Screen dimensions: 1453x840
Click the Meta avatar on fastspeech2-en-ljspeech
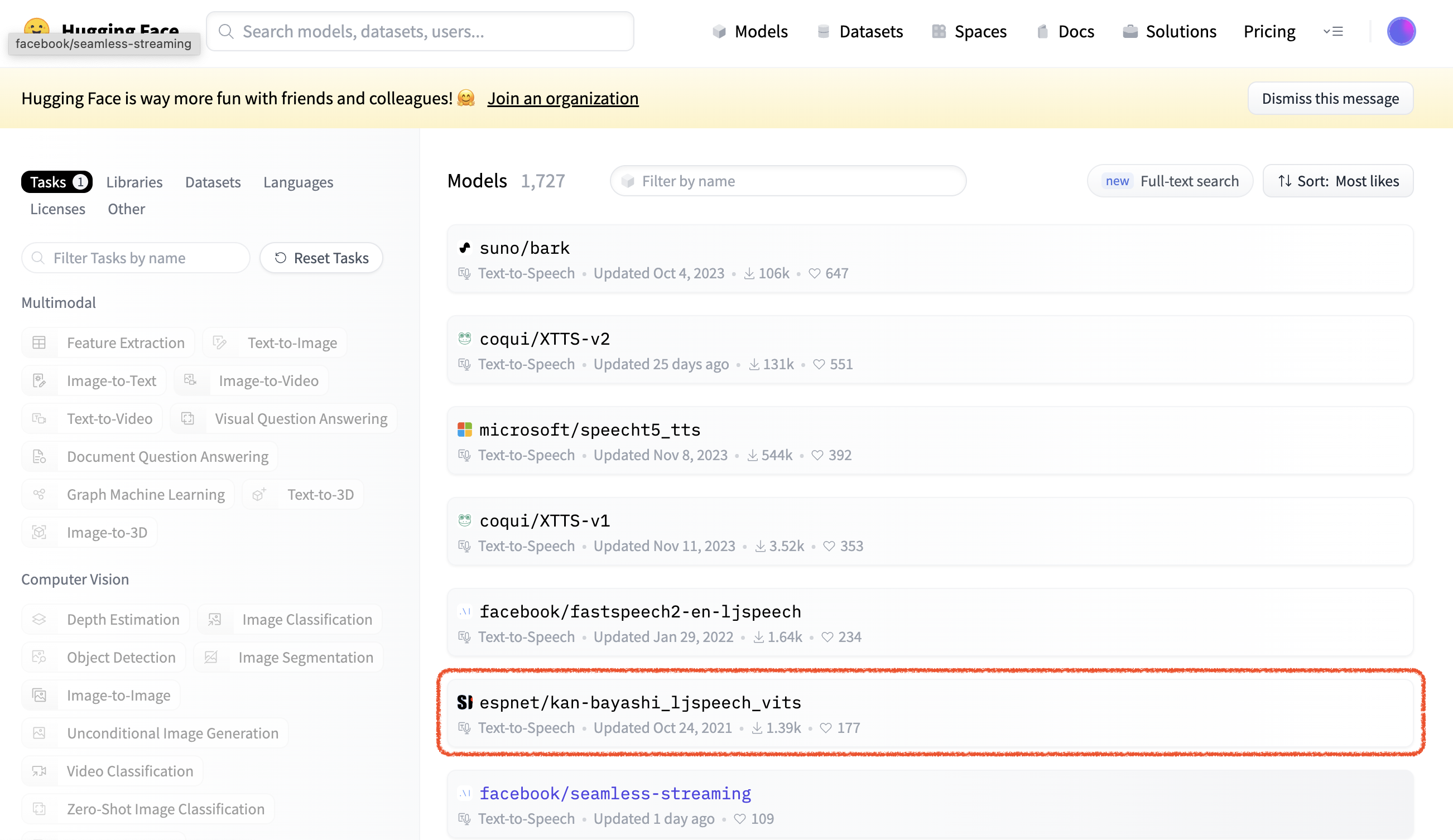(x=465, y=612)
